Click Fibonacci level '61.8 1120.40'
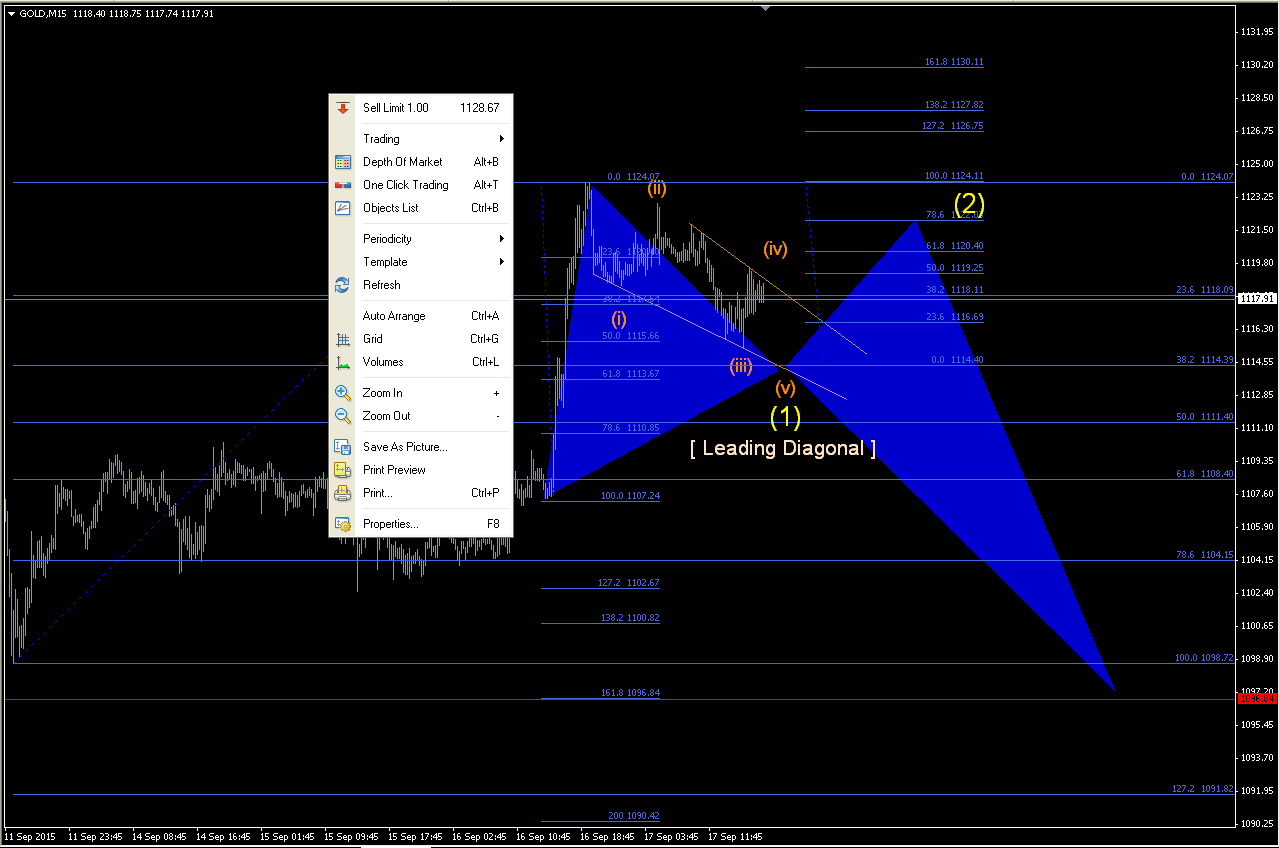This screenshot has height=848, width=1279. click(x=954, y=246)
